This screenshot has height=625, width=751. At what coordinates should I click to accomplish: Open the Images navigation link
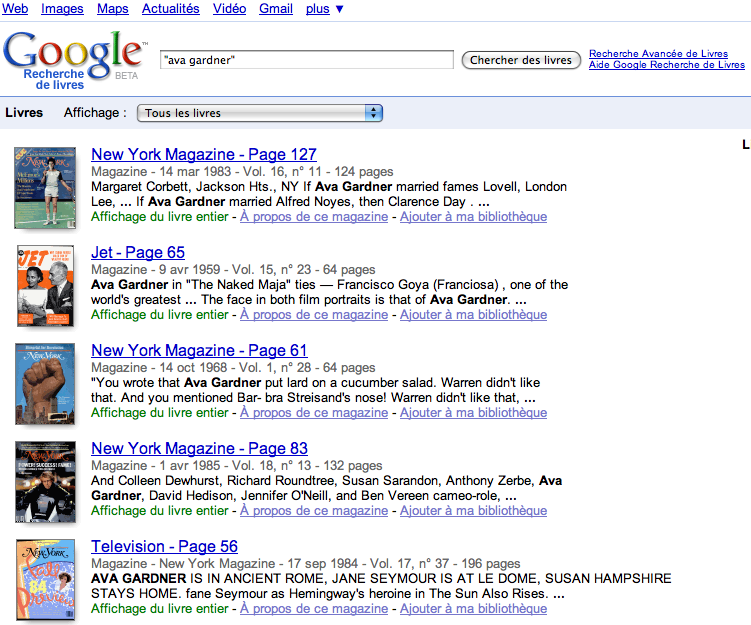(62, 9)
